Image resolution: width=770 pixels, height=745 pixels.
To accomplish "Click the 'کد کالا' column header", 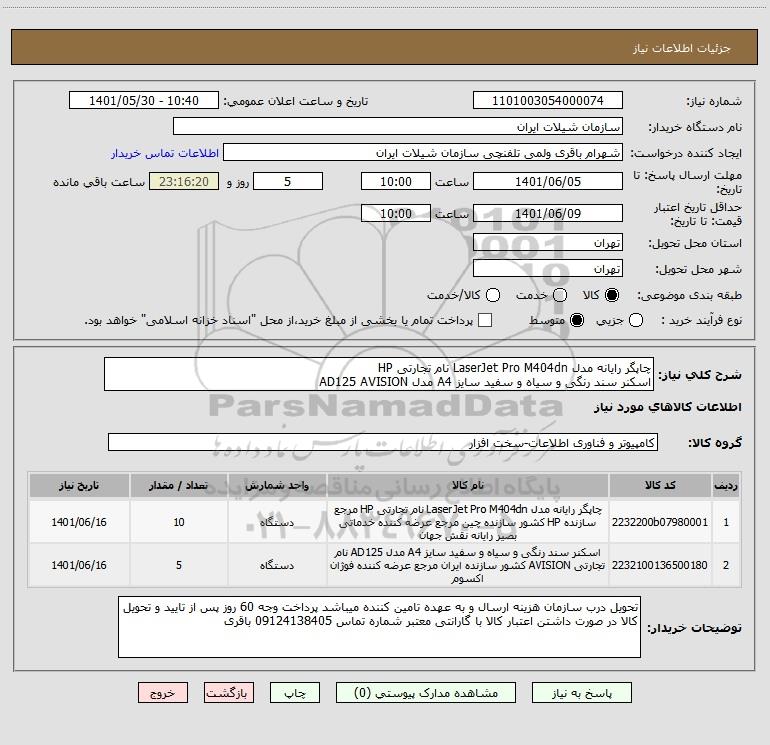I will 660,485.
